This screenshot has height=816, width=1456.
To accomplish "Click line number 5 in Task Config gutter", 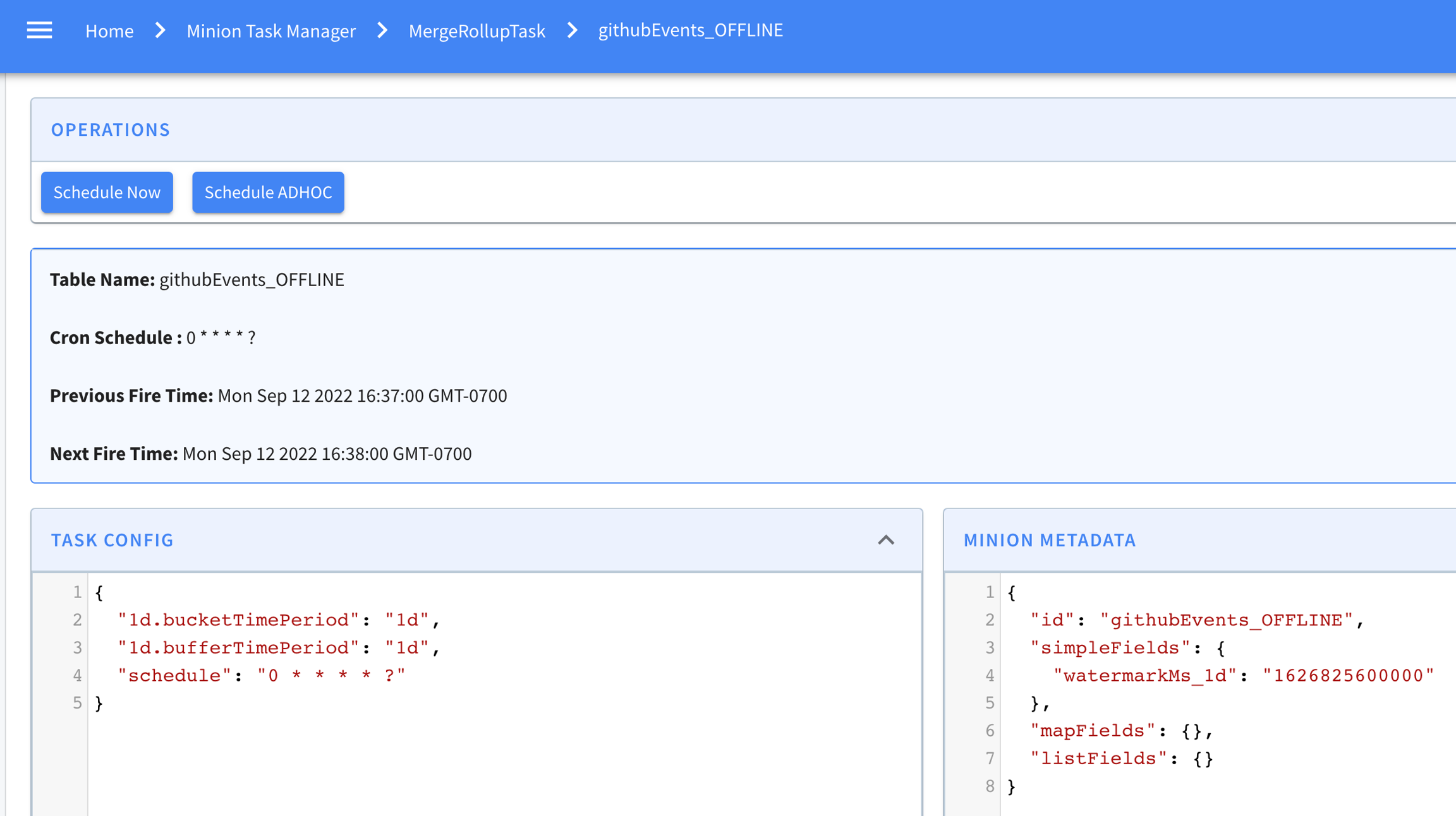I will click(x=76, y=703).
